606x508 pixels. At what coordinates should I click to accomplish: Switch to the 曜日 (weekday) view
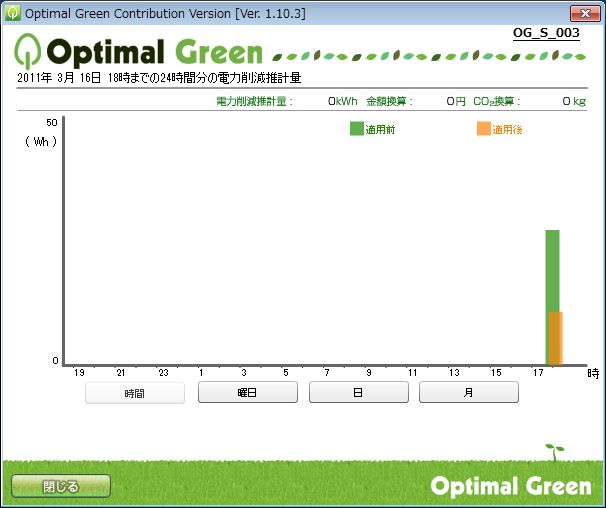(x=248, y=392)
